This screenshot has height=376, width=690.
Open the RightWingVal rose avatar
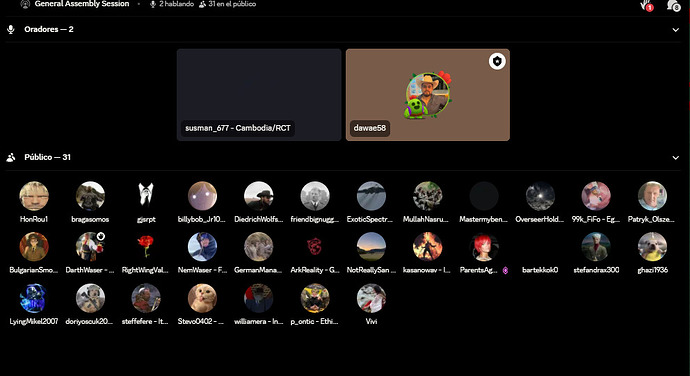coord(146,247)
